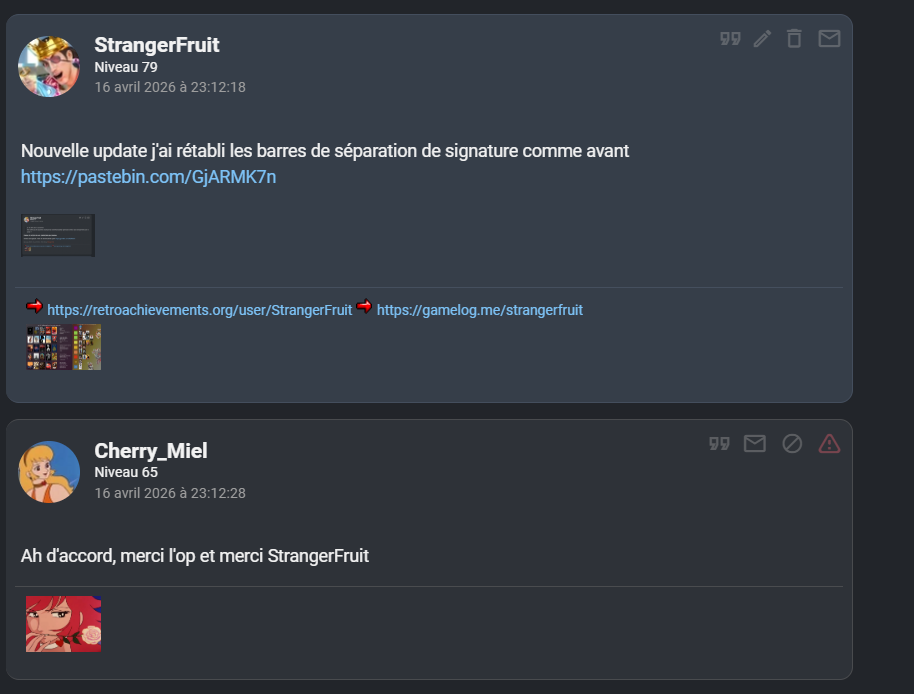
Task: View Cherry_Miel's avatar picture
Action: [x=49, y=471]
